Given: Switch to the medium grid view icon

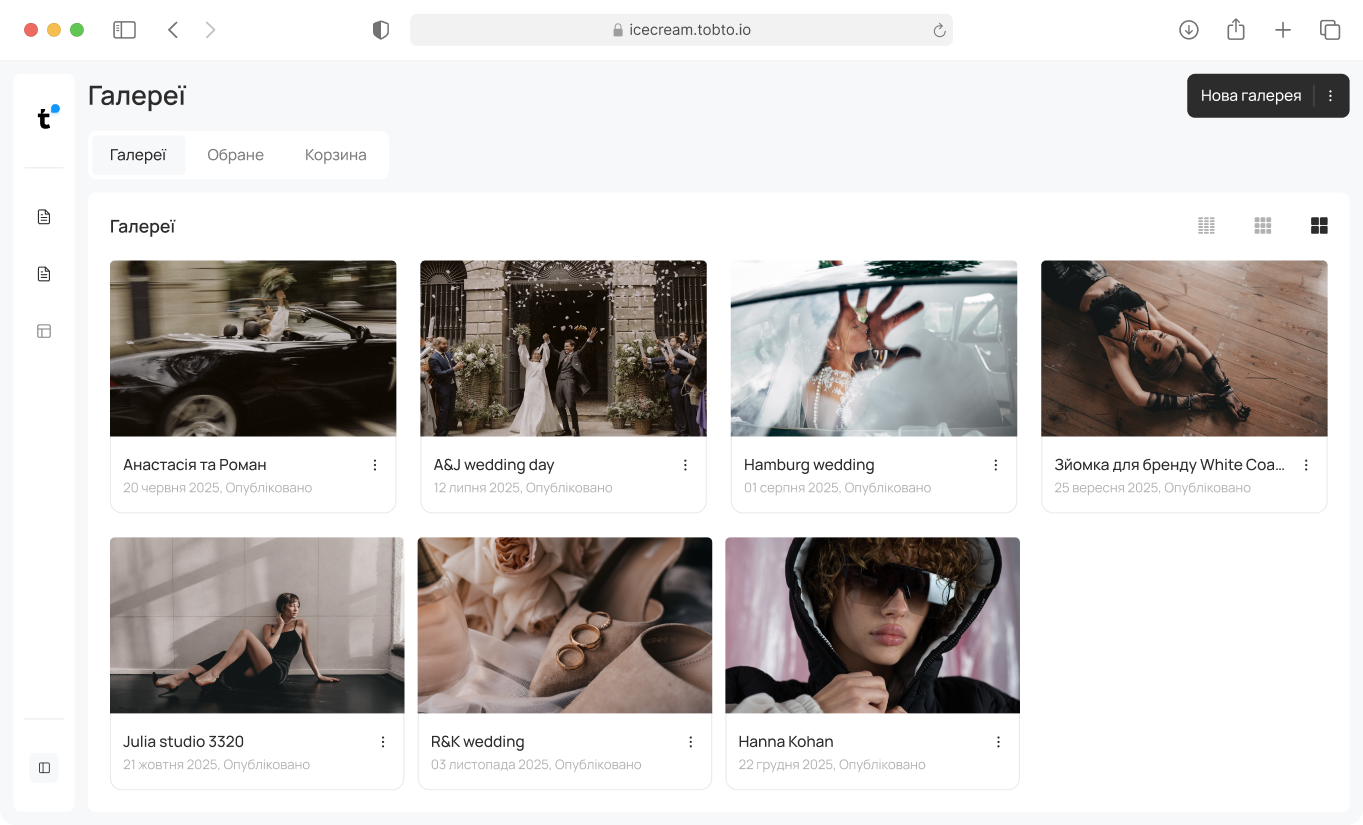Looking at the screenshot, I should pyautogui.click(x=1263, y=226).
